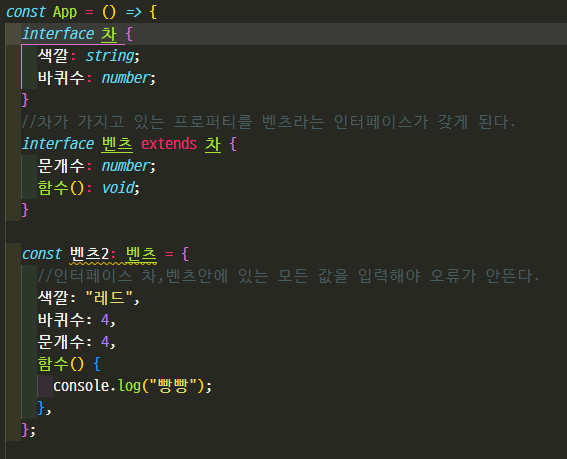567x459 pixels.
Task: Click the string value "레드"
Action: pyautogui.click(x=110, y=298)
